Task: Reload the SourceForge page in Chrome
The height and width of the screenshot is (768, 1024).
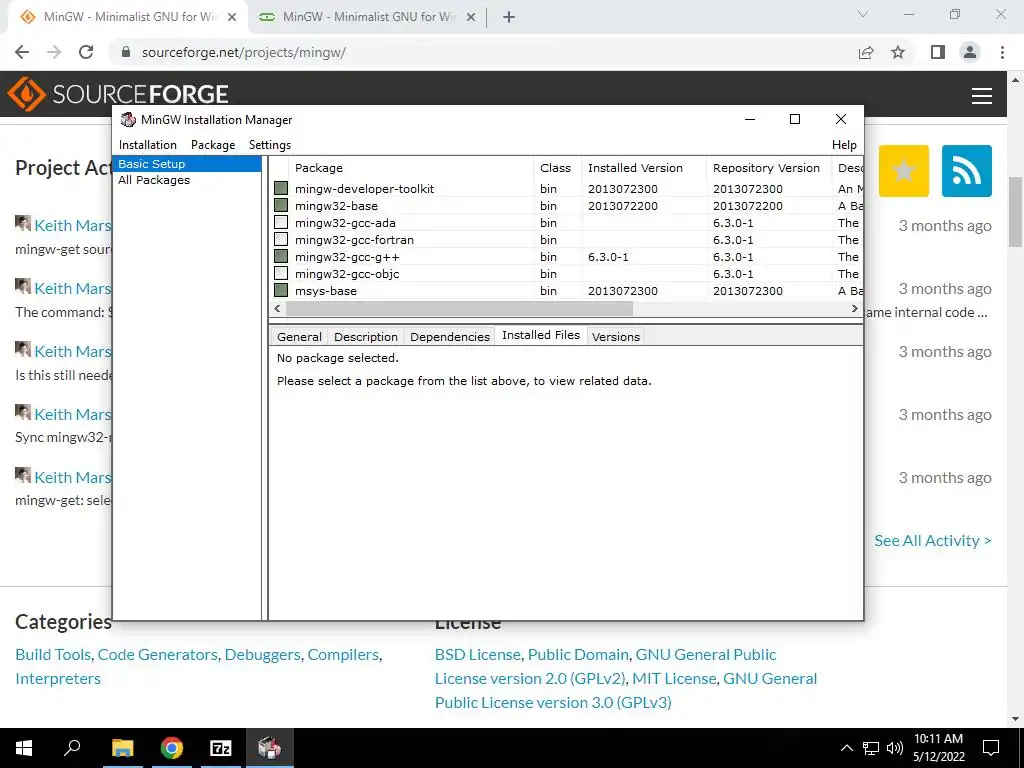Action: tap(86, 52)
